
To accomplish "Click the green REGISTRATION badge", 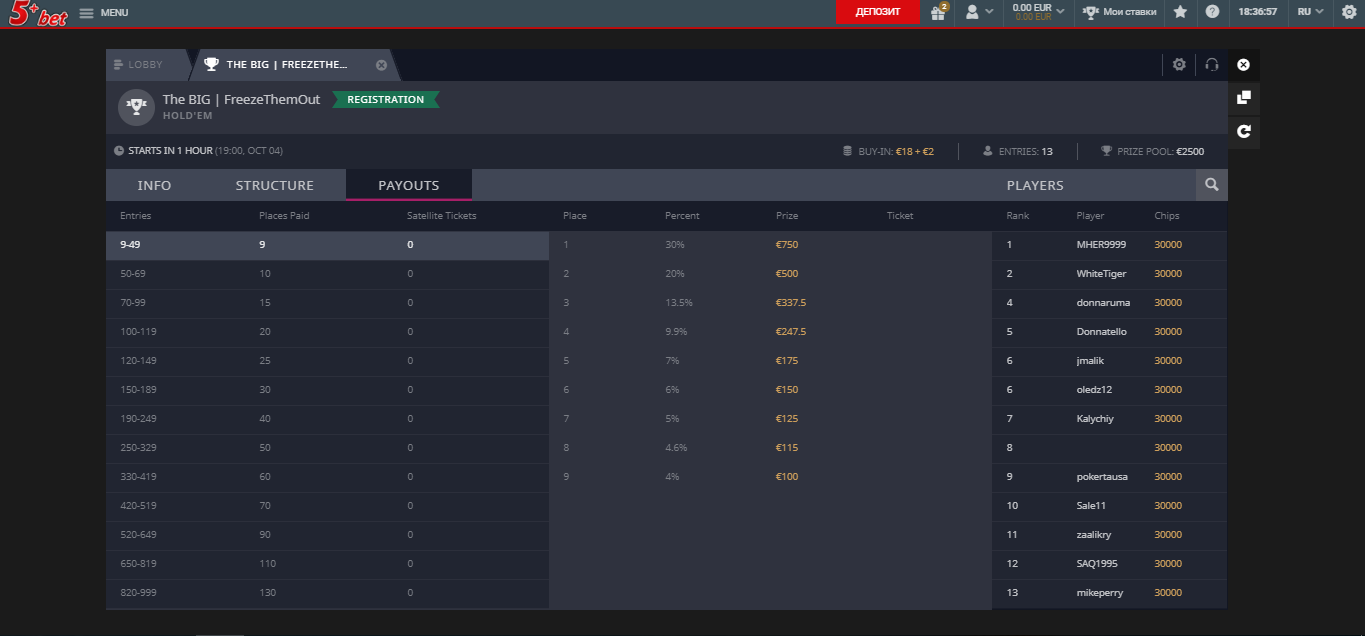I will [x=386, y=100].
